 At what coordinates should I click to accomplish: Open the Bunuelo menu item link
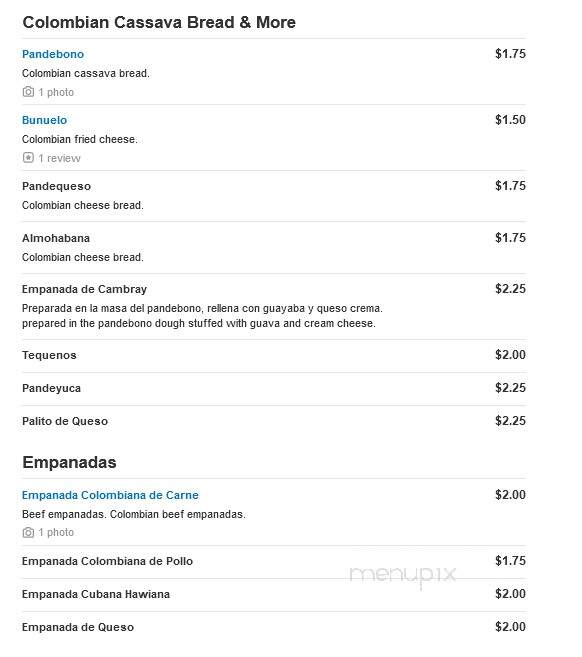44,120
